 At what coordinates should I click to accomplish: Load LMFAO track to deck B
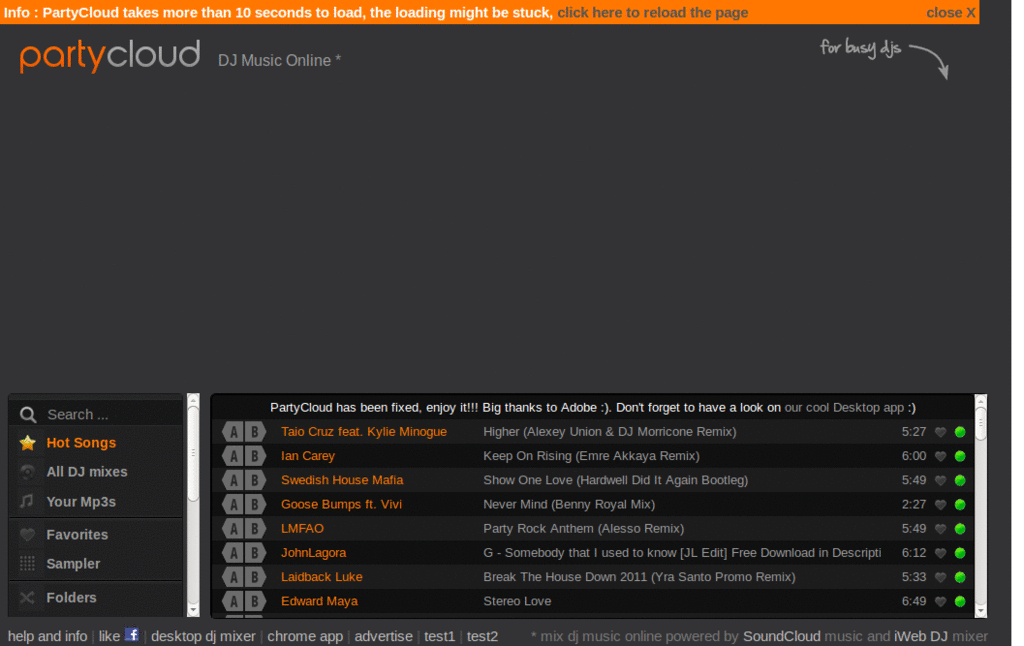[x=255, y=528]
